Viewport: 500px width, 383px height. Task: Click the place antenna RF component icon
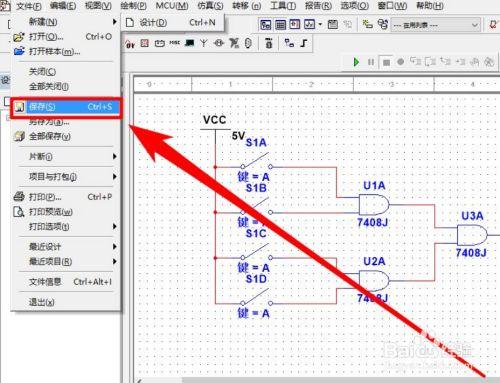pyautogui.click(x=204, y=43)
